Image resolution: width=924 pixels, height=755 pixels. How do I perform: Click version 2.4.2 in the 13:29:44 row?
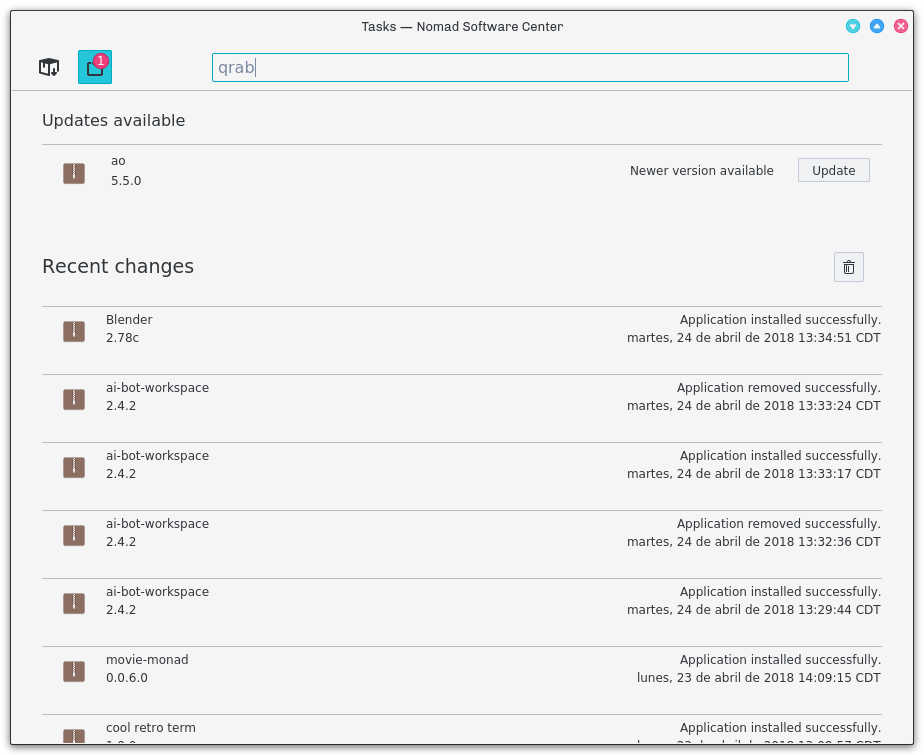coord(121,610)
